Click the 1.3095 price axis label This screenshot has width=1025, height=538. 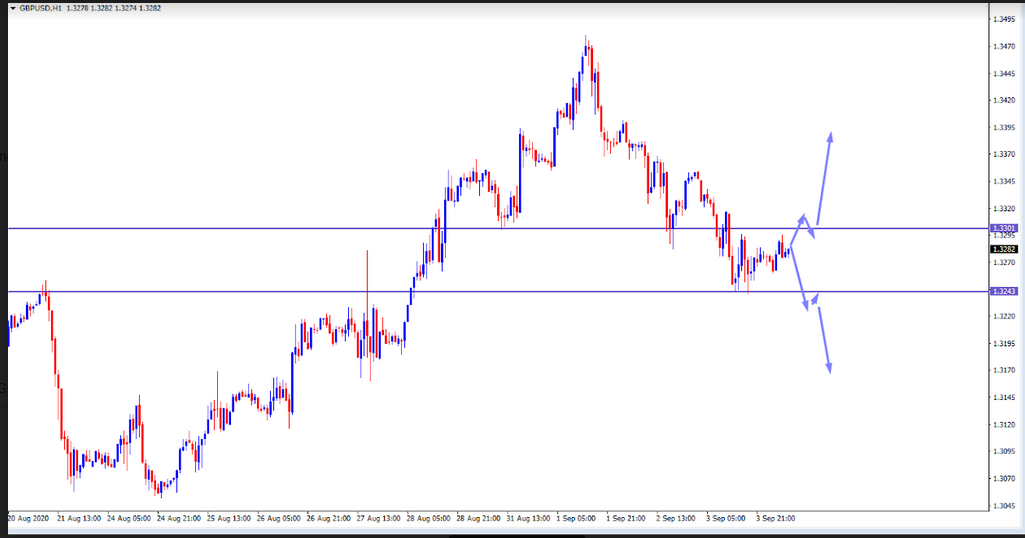click(x=1004, y=451)
